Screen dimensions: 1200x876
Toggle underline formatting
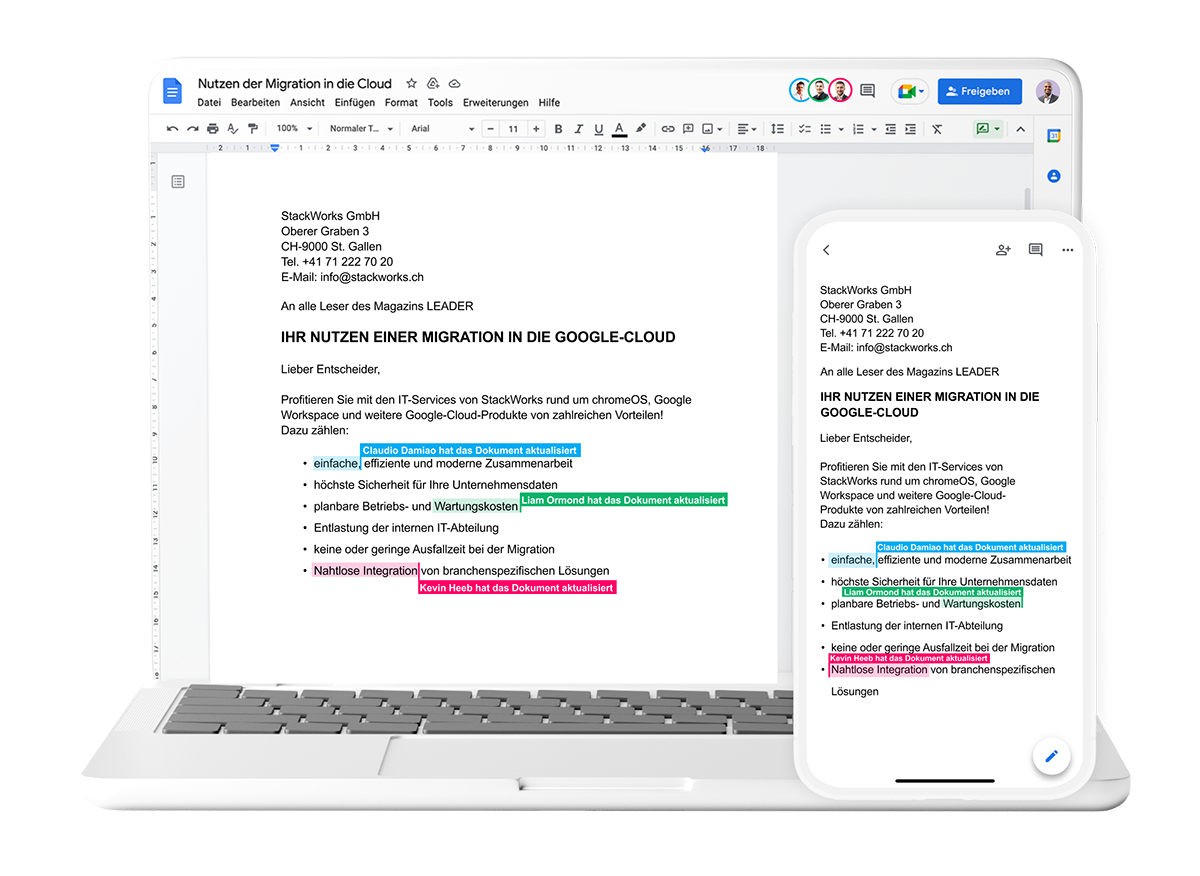pyautogui.click(x=599, y=129)
